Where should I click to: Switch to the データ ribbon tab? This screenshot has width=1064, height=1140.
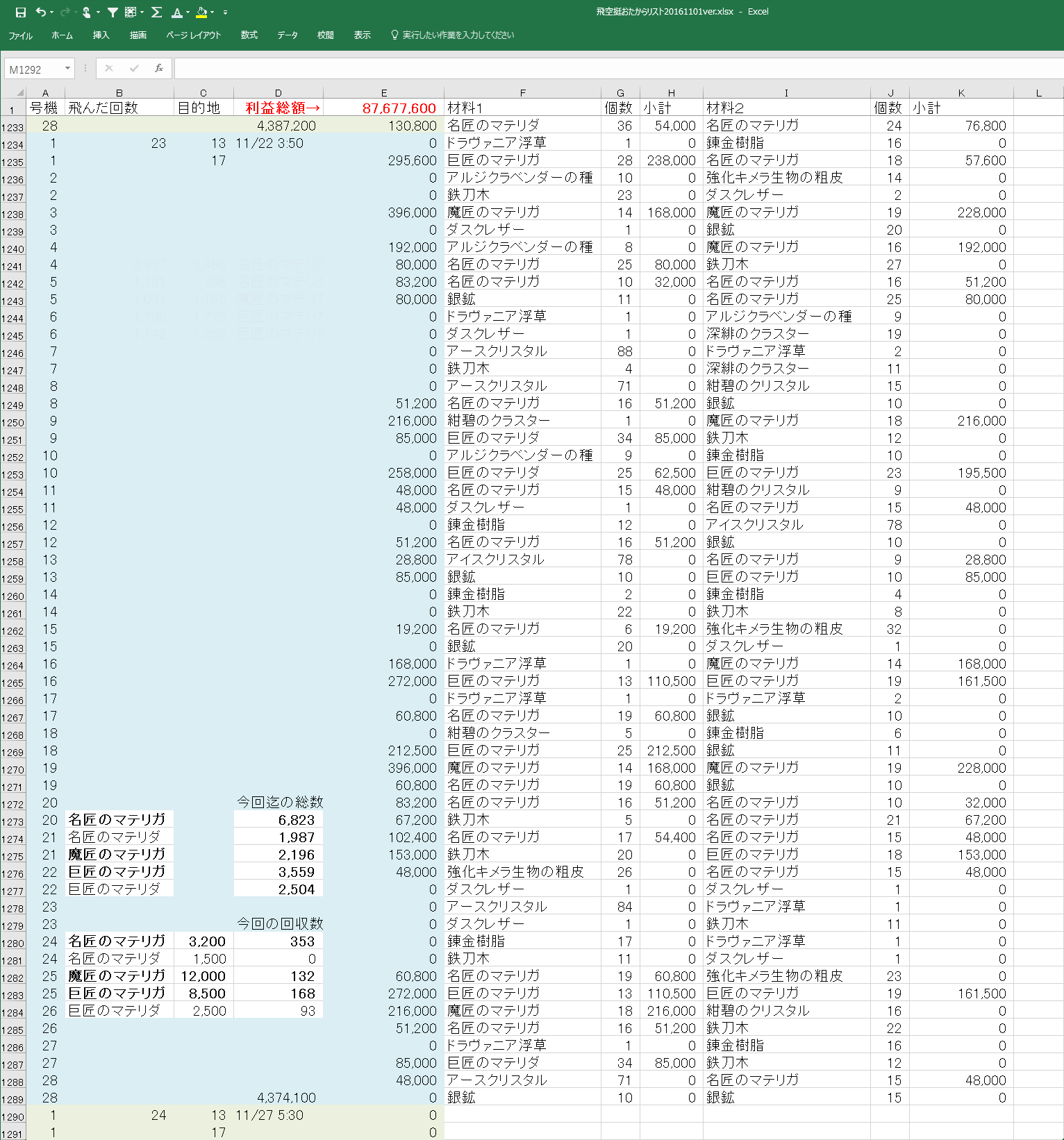[287, 35]
